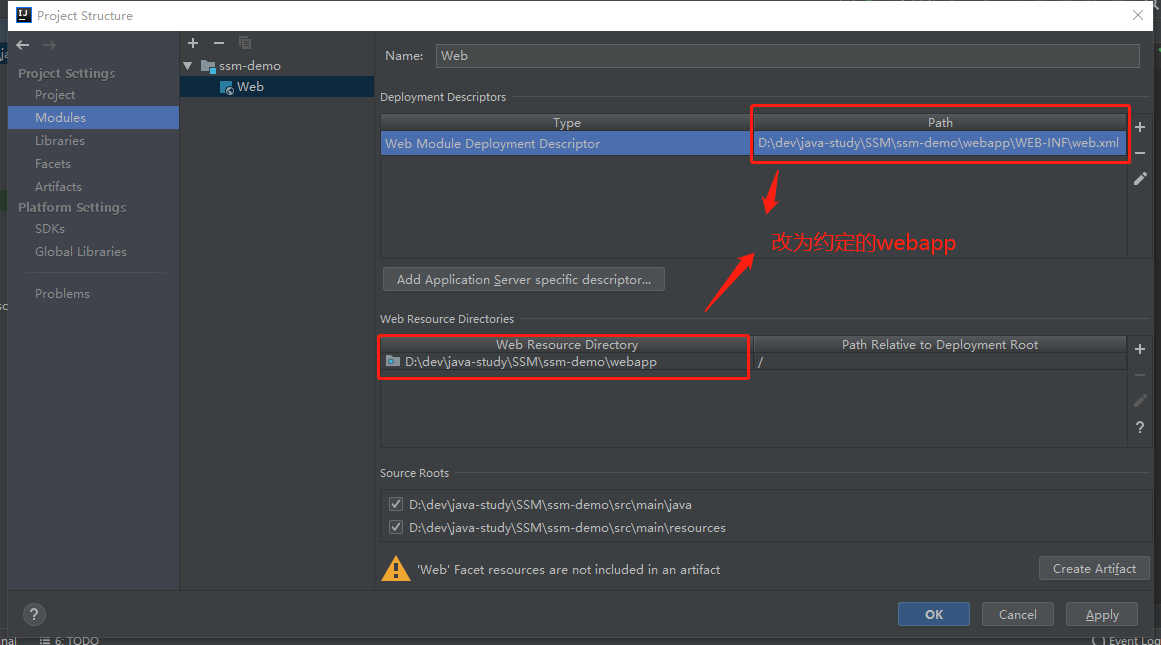The height and width of the screenshot is (645, 1161).
Task: Remove web resource directory minus icon
Action: click(1140, 375)
